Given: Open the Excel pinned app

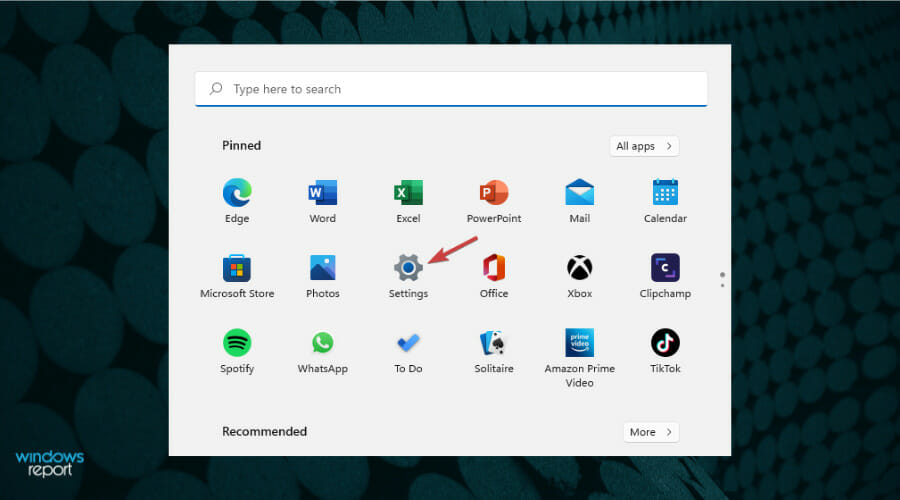Looking at the screenshot, I should coord(408,193).
